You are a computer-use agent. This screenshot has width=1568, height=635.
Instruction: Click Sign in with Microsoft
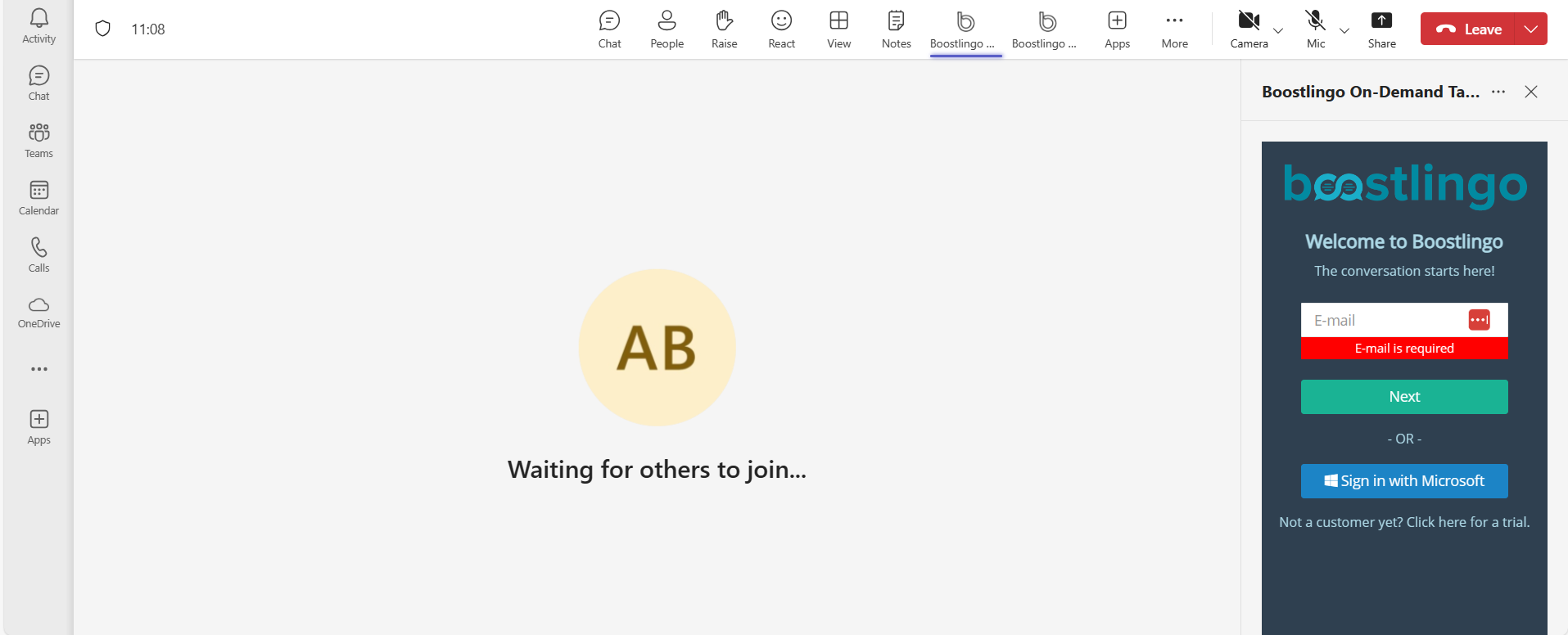(1403, 481)
